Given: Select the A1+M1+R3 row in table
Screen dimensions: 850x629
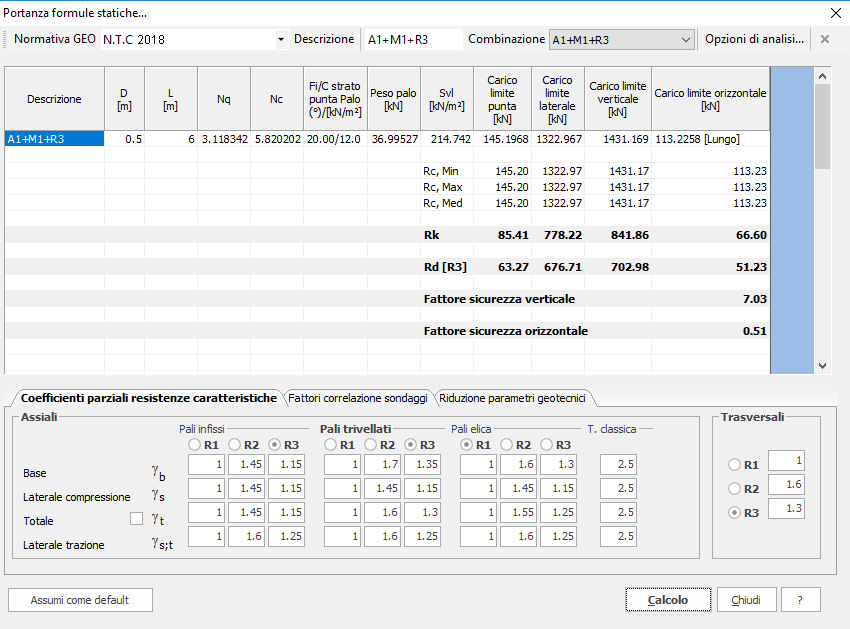Looking at the screenshot, I should point(54,139).
